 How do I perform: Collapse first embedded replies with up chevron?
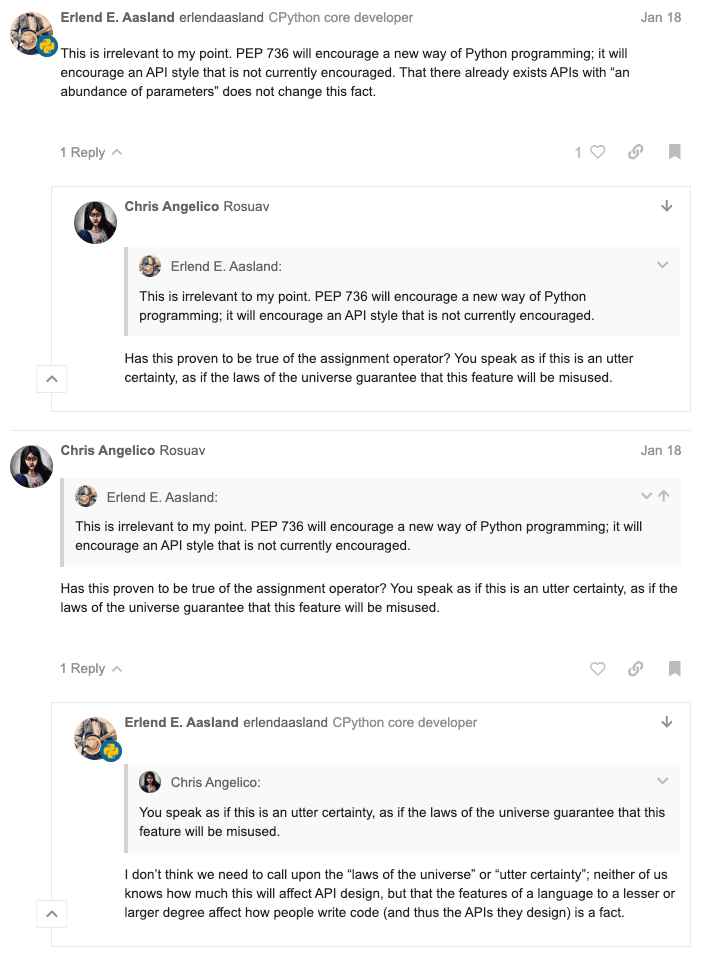pos(52,379)
